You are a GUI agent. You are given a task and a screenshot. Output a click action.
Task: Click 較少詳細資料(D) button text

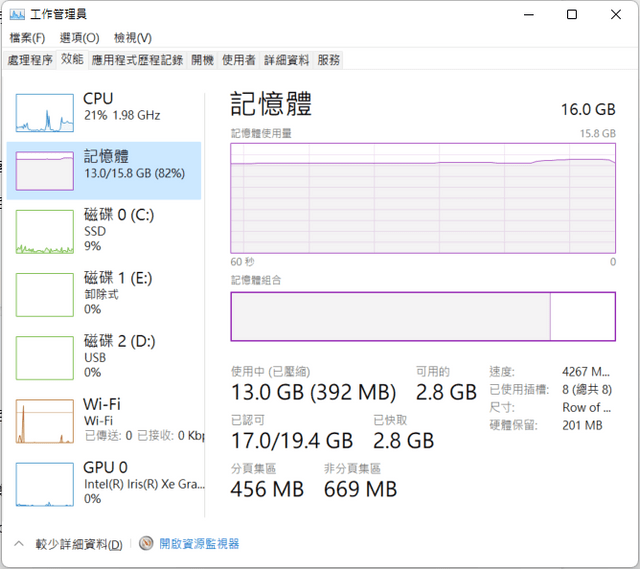click(x=79, y=544)
